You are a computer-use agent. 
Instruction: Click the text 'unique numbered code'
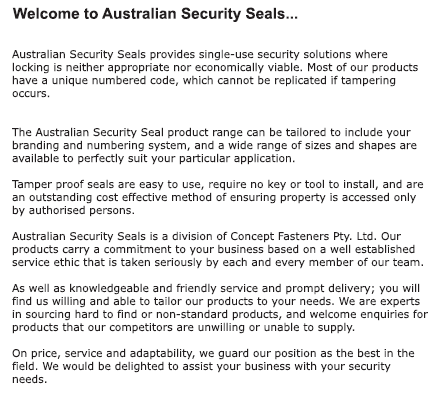112,80
